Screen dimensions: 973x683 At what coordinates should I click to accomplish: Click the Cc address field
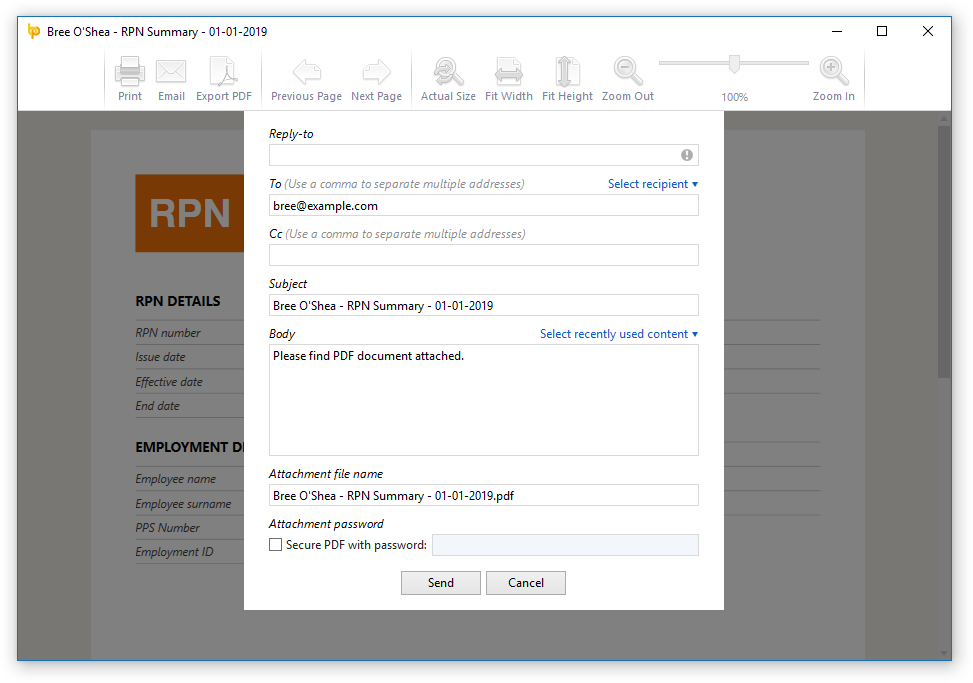483,255
